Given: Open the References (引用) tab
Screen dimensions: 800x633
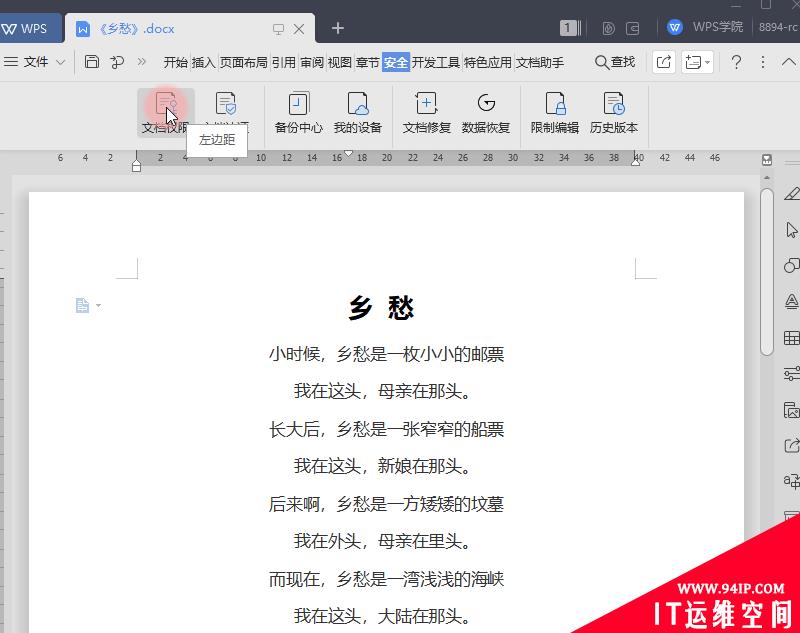Looking at the screenshot, I should [x=284, y=62].
